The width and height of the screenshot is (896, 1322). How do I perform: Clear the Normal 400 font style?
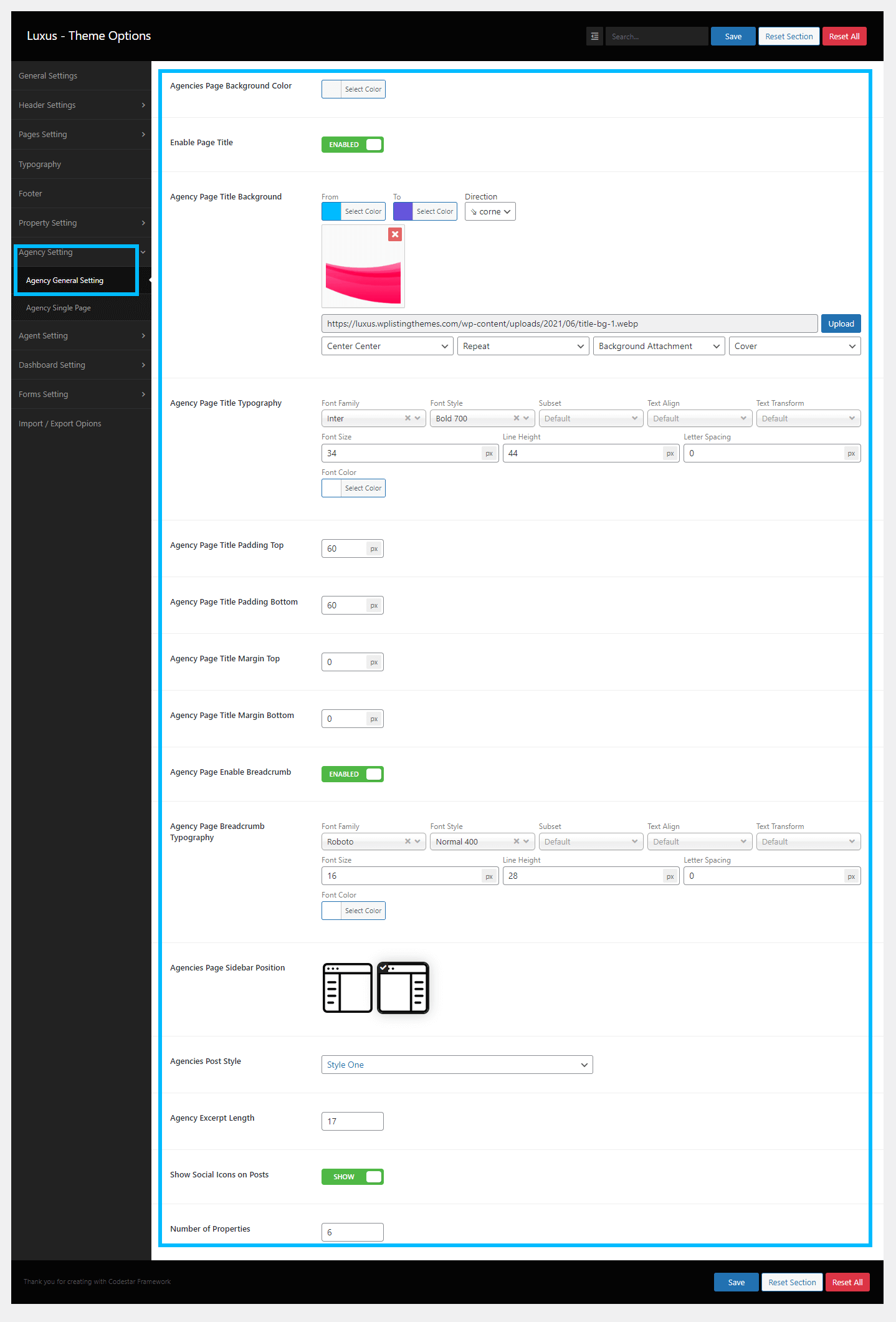tap(516, 841)
